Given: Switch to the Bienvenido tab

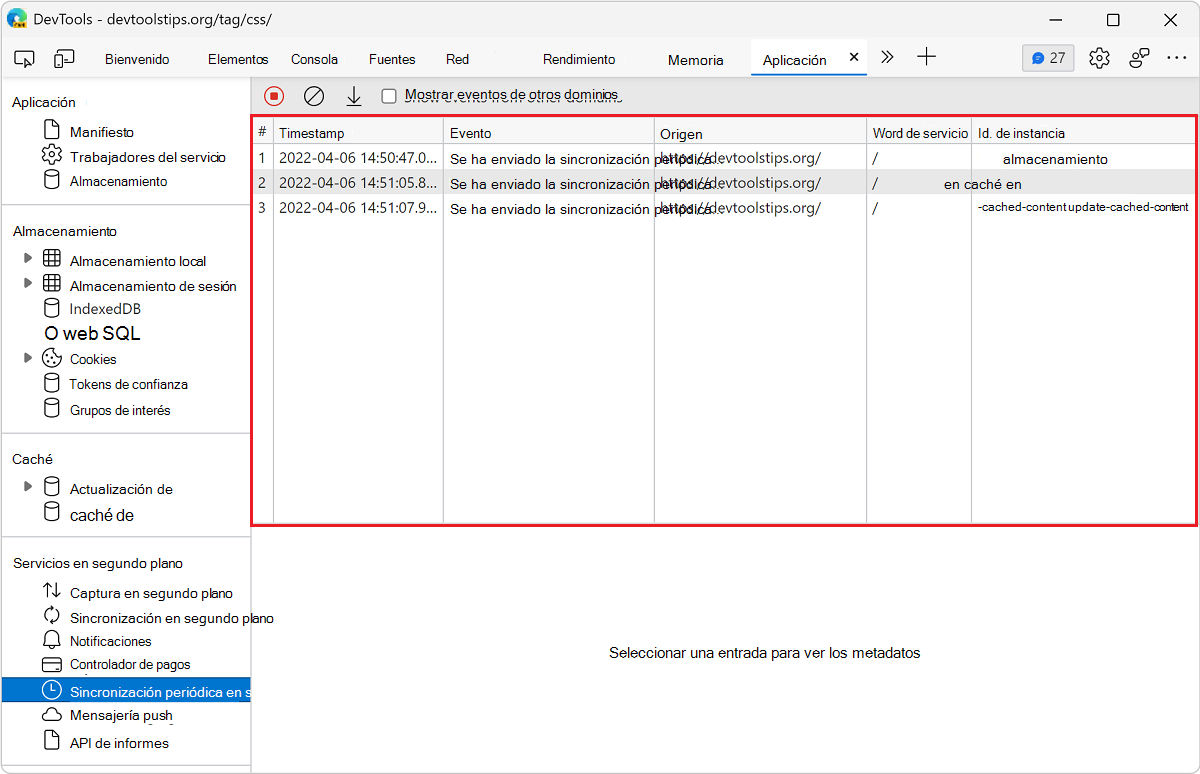Looking at the screenshot, I should point(137,59).
